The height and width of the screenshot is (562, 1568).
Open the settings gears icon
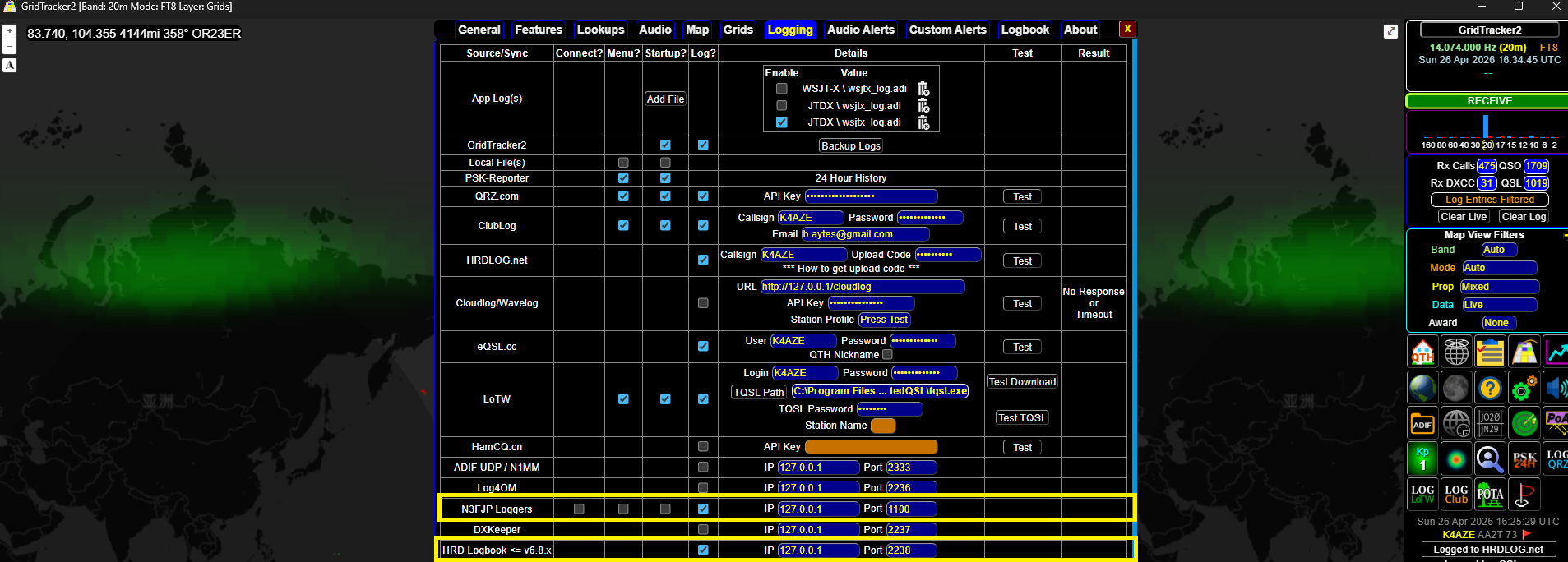pyautogui.click(x=1524, y=388)
